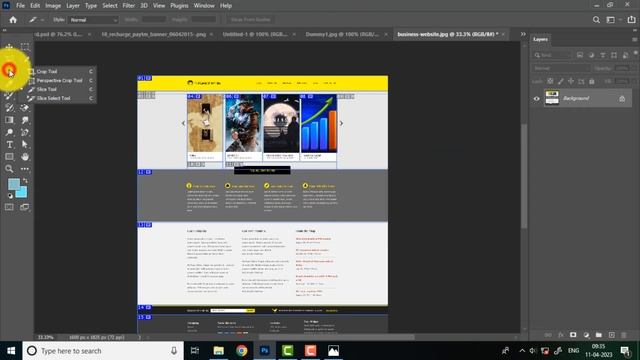Open the Plugins menu
The width and height of the screenshot is (640, 360).
179,6
